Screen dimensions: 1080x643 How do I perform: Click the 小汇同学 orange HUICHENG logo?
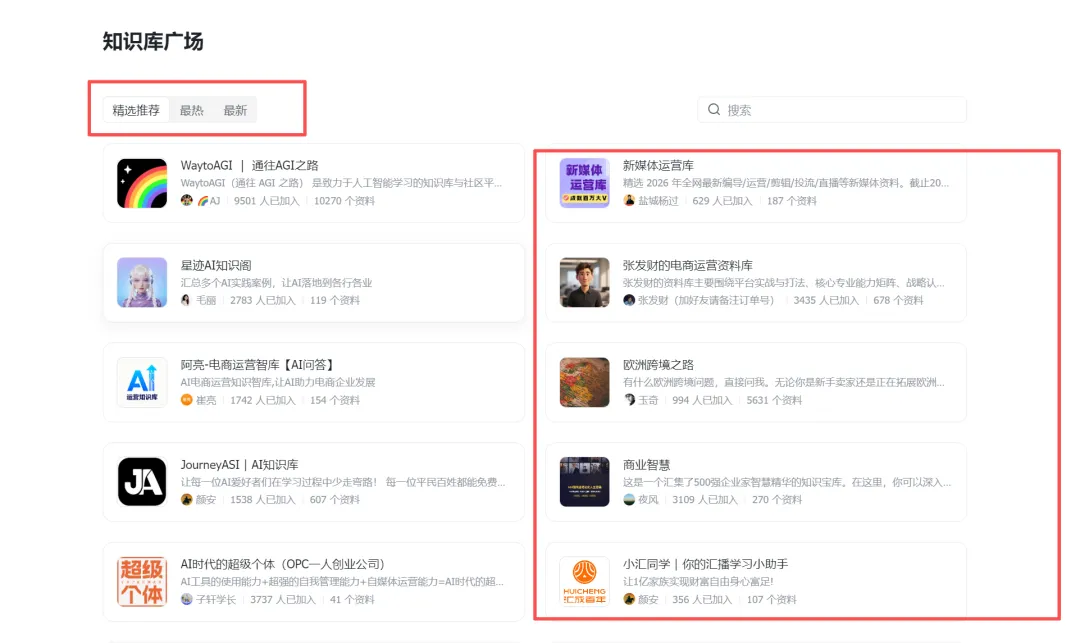(584, 581)
